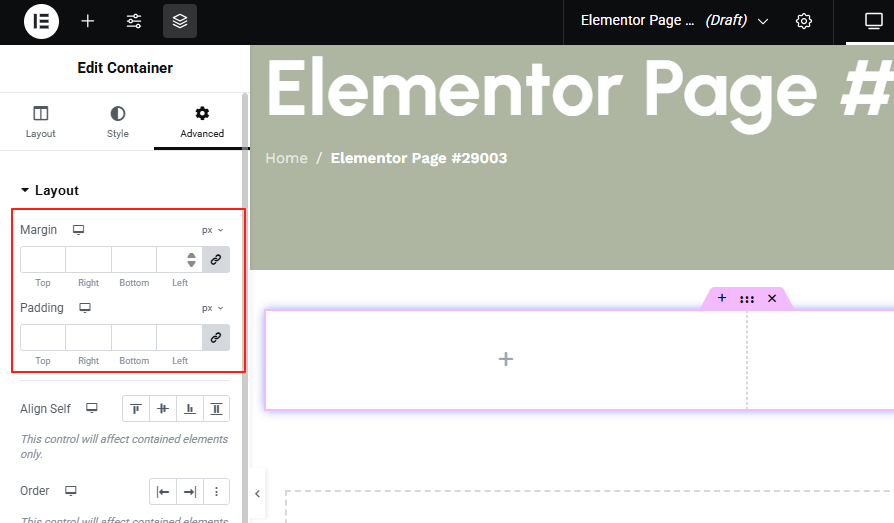Click the Margin Bottom input field
The image size is (894, 523).
pyautogui.click(x=134, y=260)
